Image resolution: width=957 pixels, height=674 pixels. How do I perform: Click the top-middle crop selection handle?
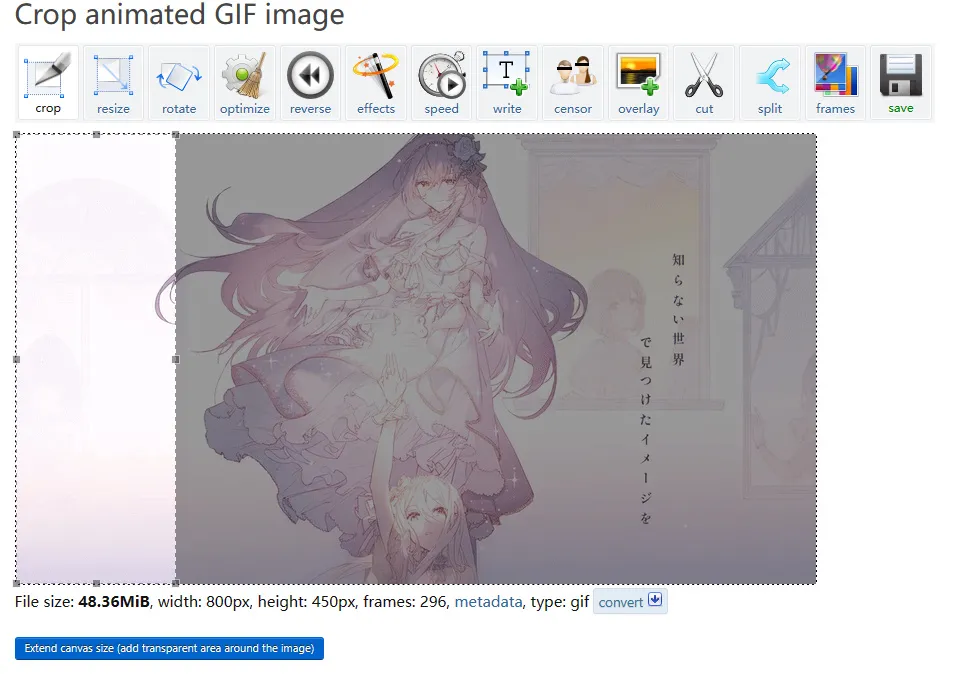click(x=96, y=135)
